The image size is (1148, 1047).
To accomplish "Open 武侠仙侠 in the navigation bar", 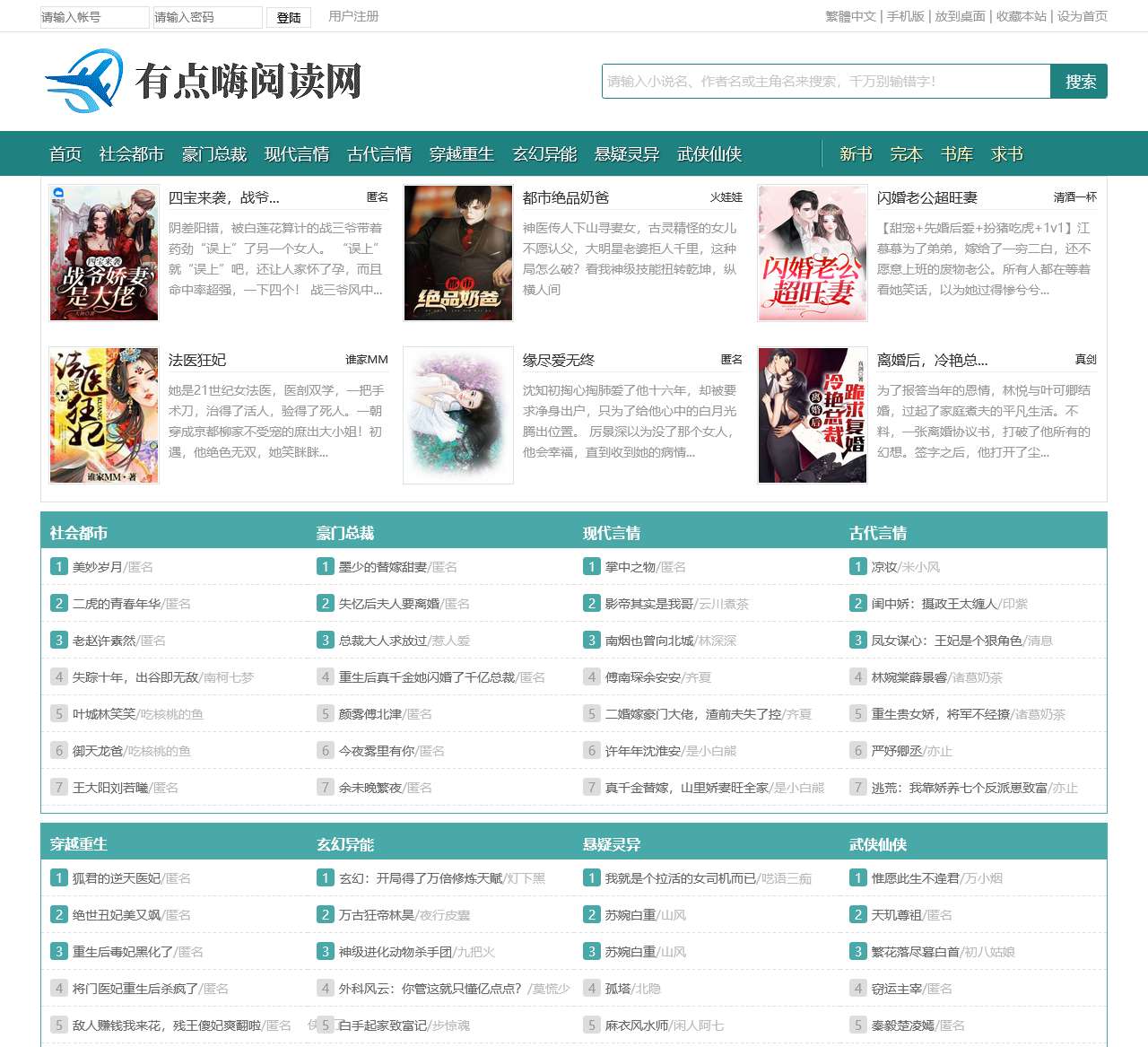I will 709,154.
